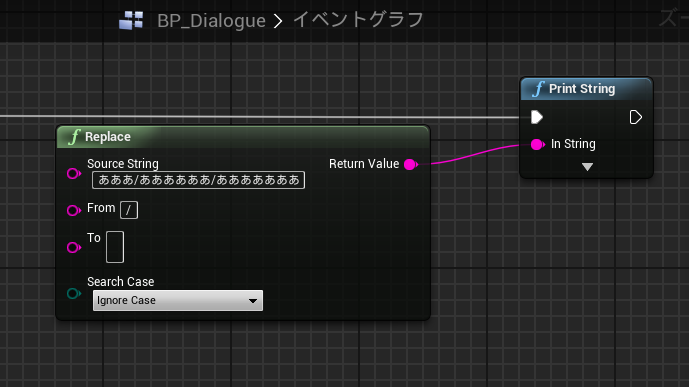Expand Print String advanced options arrow
The image size is (689, 387).
(587, 167)
